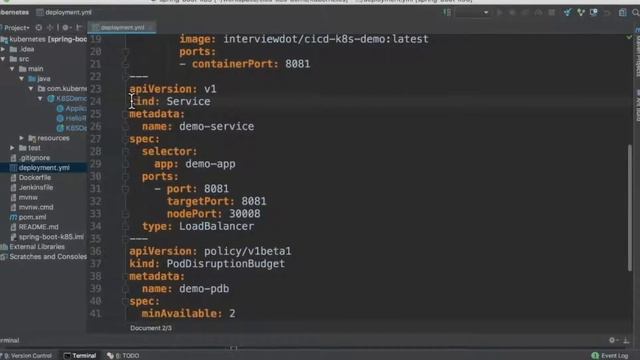Close the deployment.yml editor tab
This screenshot has width=640, height=360.
point(151,27)
